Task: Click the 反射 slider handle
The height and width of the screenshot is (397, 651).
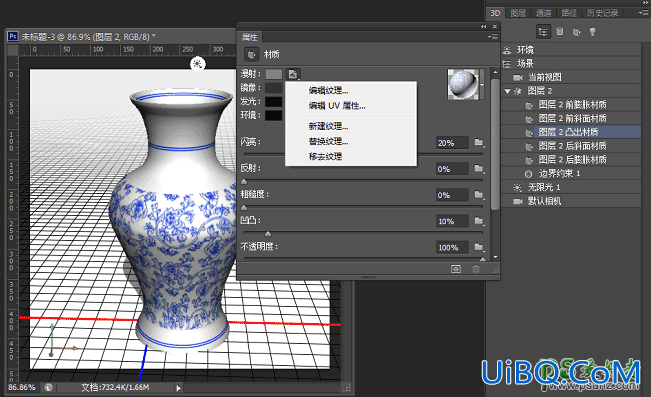Action: (x=244, y=182)
